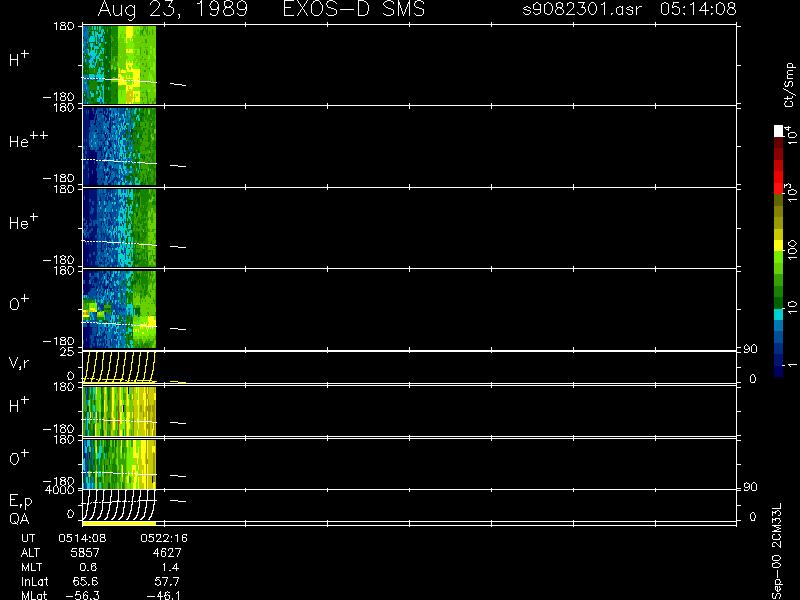Click the 'QA' row label
800x600 pixels.
[19, 519]
